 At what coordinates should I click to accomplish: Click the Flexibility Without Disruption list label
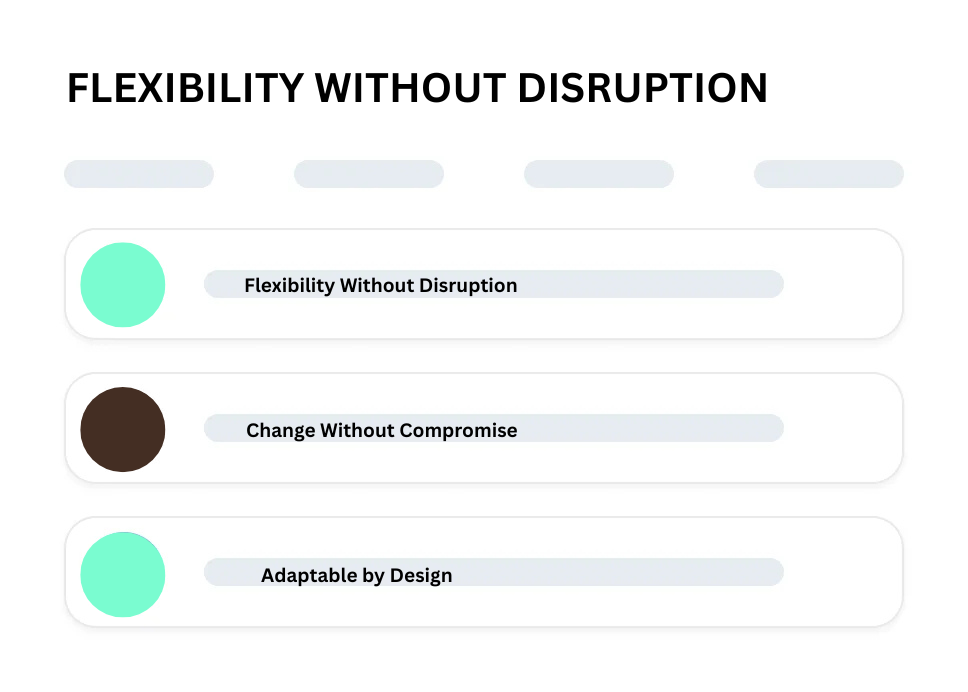coord(380,285)
